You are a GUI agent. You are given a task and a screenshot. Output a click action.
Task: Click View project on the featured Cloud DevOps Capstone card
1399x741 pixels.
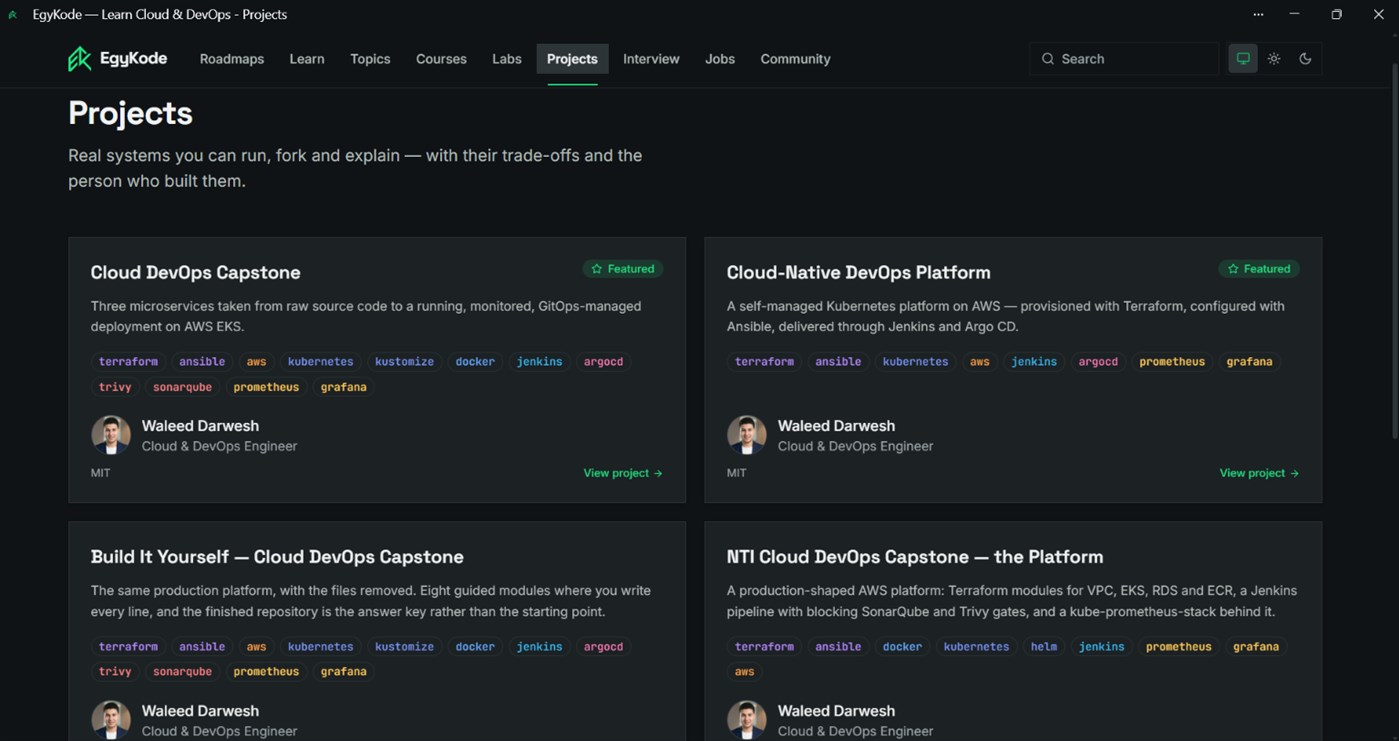click(x=623, y=473)
